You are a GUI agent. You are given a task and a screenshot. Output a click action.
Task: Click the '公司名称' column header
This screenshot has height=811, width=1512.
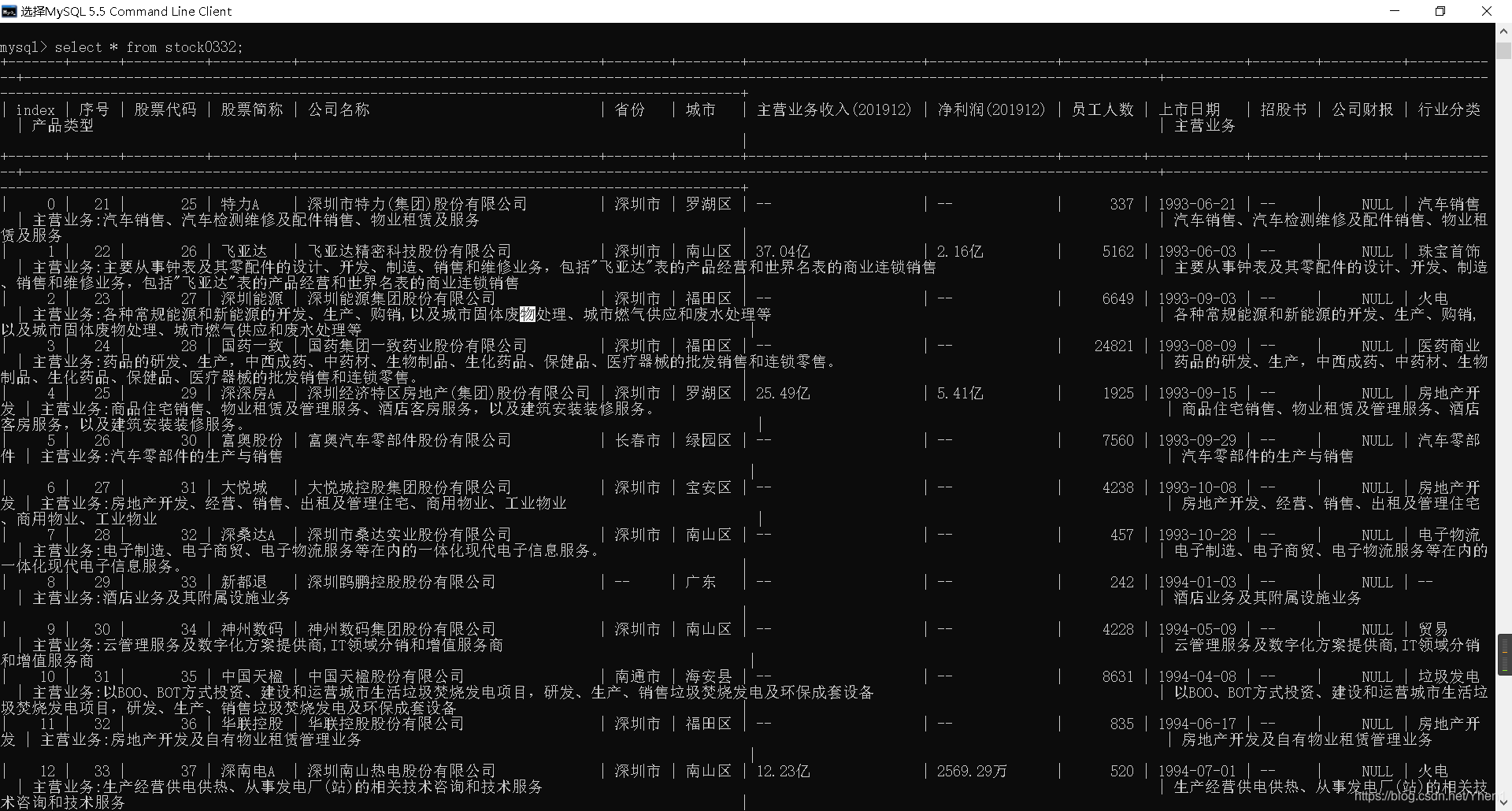(339, 109)
